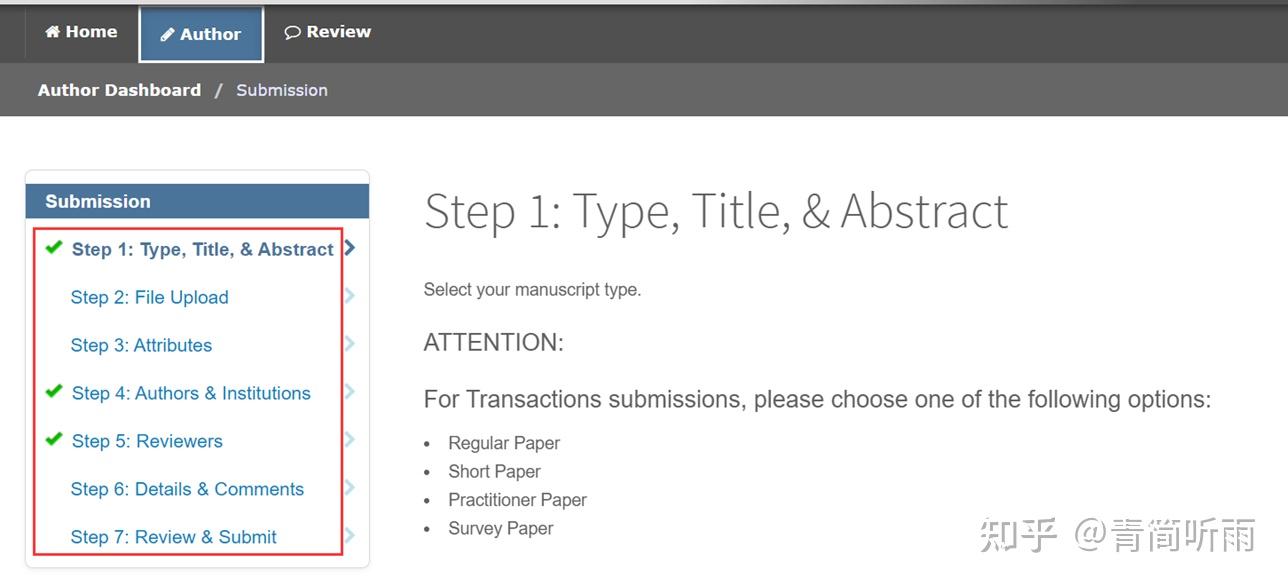Click the chevron arrow after Step 6

(350, 488)
